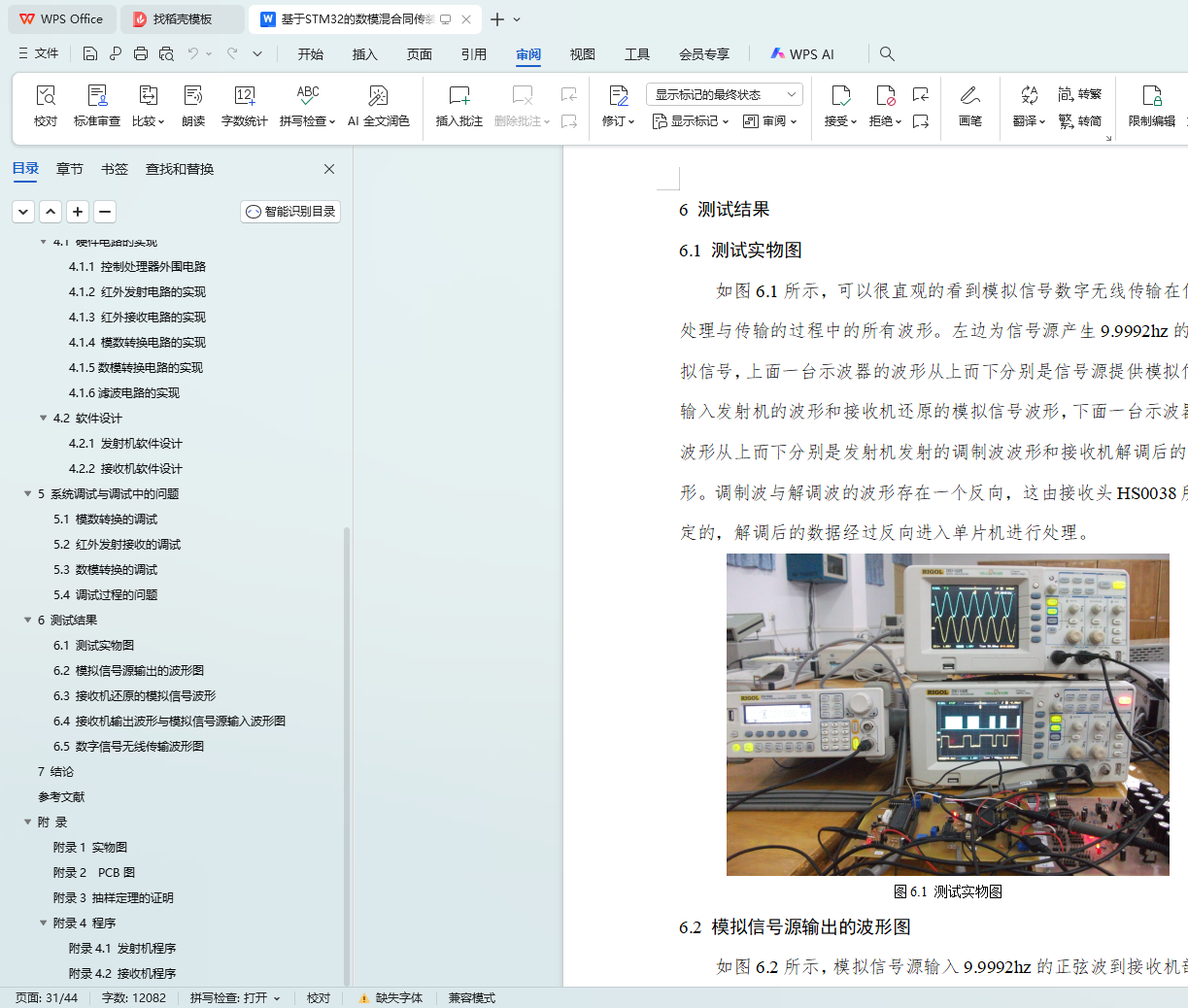Switch to the 开始 ribbon tab
This screenshot has height=1008, width=1188.
point(311,54)
